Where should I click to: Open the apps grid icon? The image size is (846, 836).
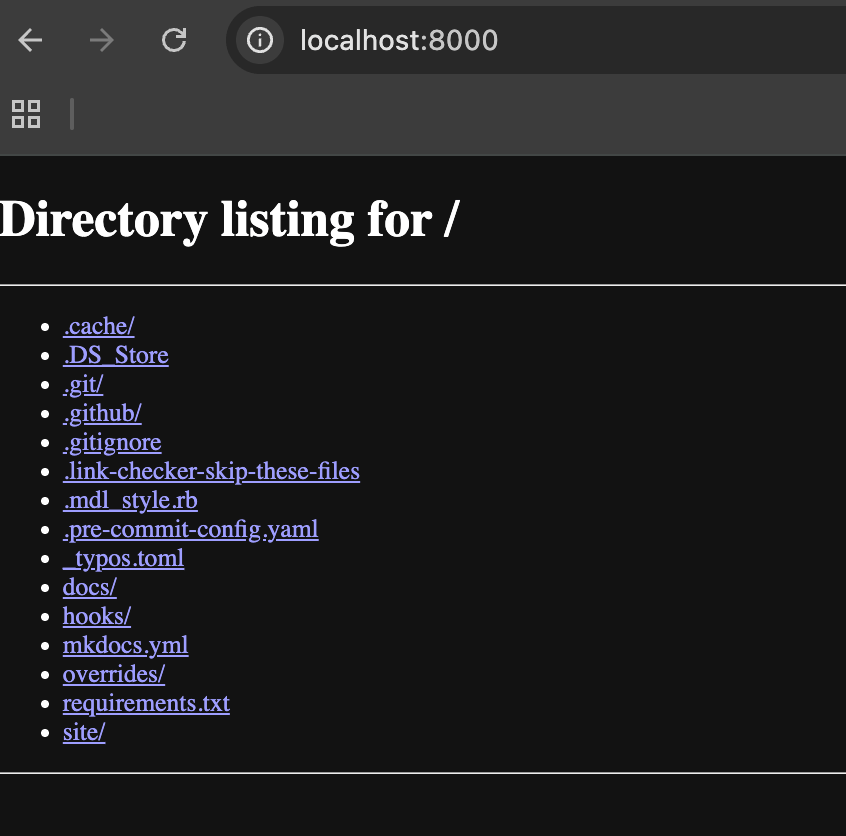(x=26, y=114)
